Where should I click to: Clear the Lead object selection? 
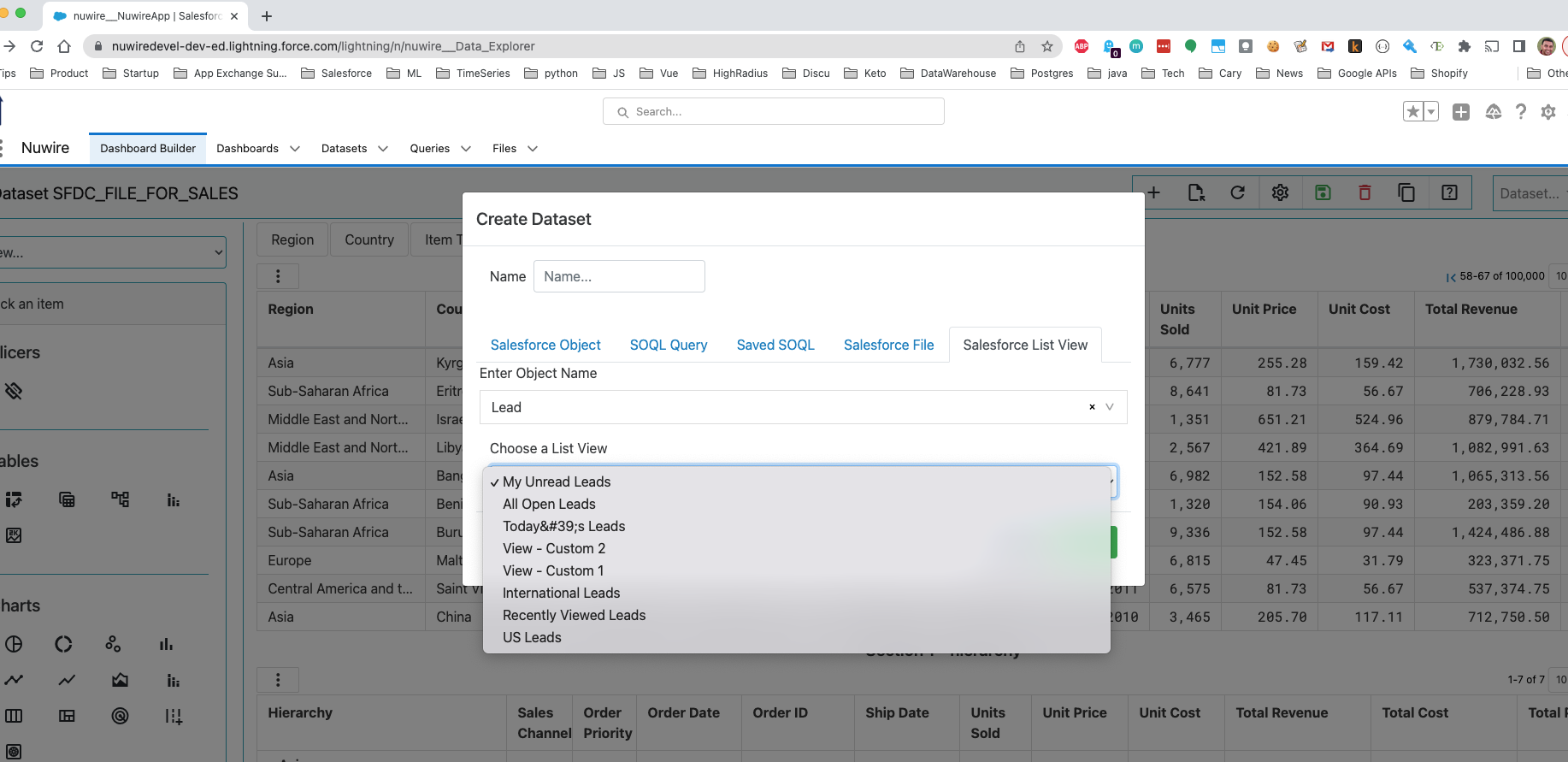1092,407
